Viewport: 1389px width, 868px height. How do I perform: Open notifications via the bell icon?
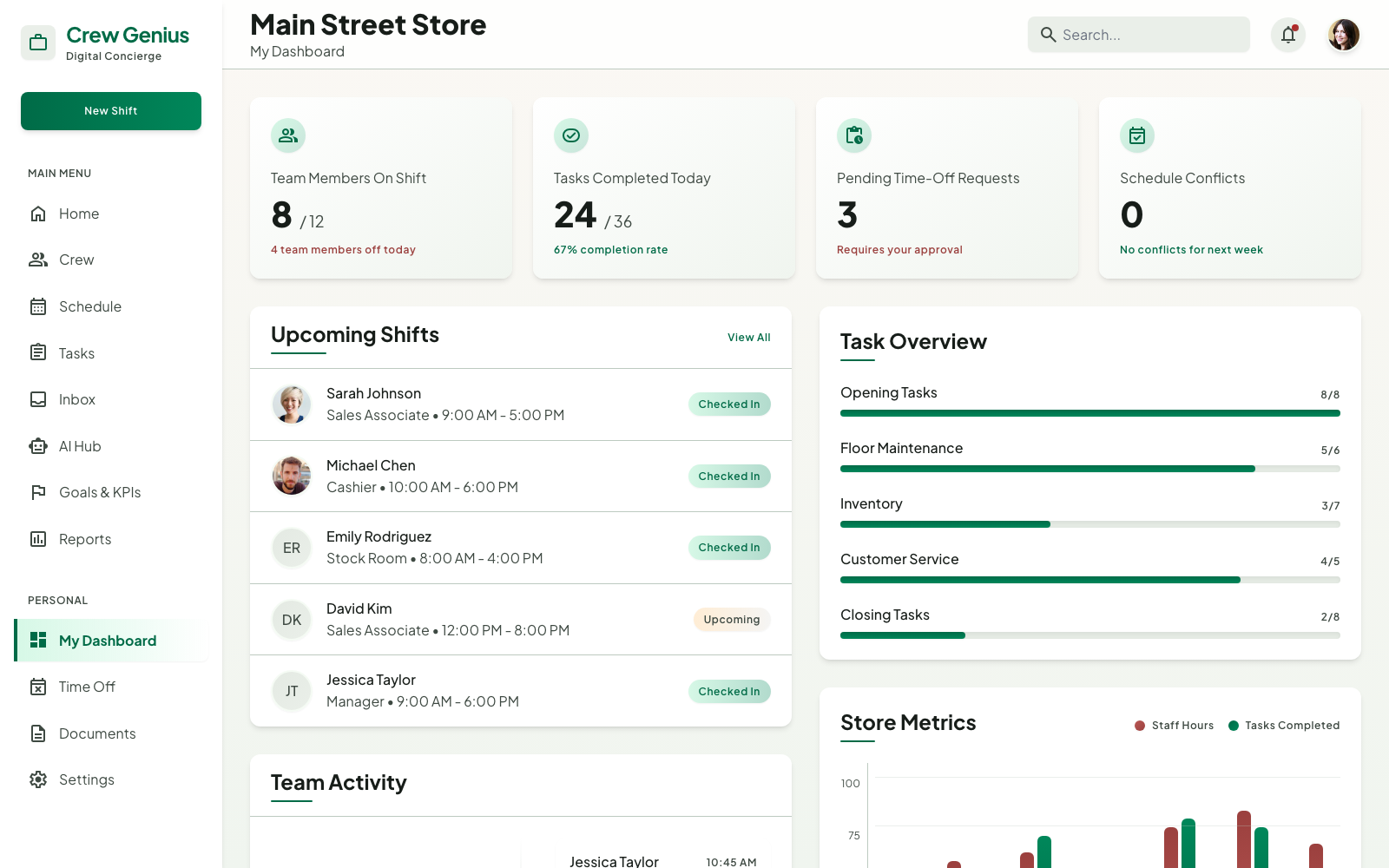(x=1288, y=35)
